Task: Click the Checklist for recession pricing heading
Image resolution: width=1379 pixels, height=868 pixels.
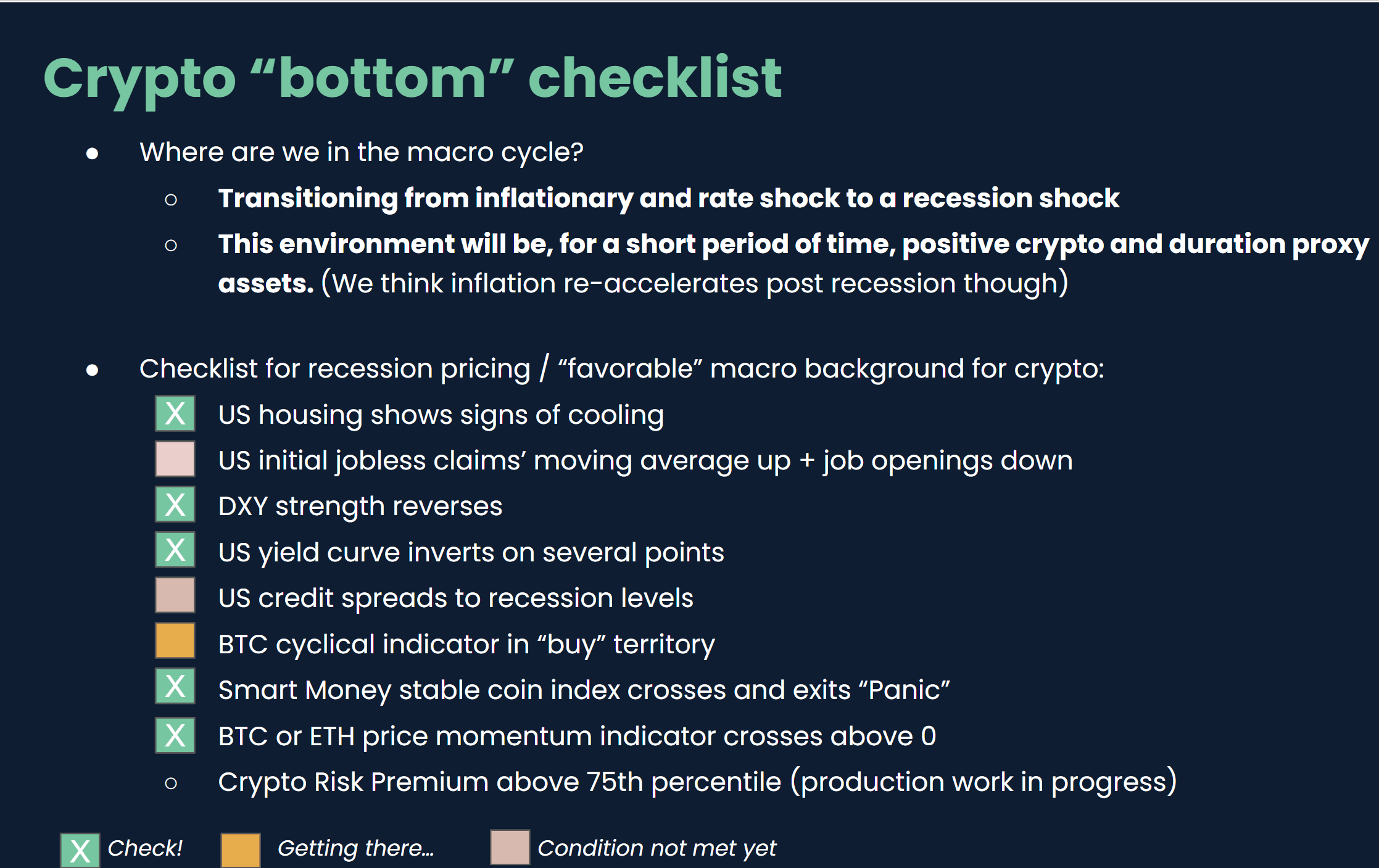Action: (621, 369)
